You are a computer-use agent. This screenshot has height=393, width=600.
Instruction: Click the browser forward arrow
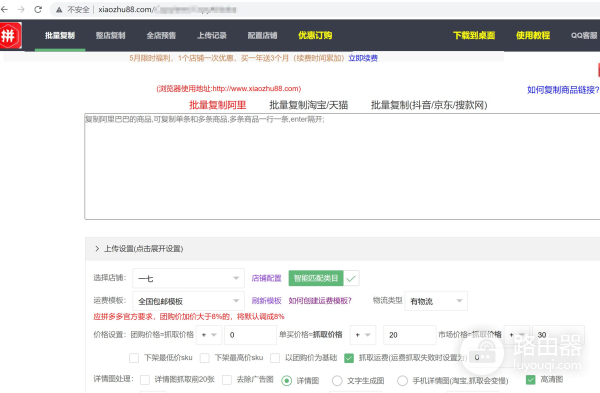point(21,9)
